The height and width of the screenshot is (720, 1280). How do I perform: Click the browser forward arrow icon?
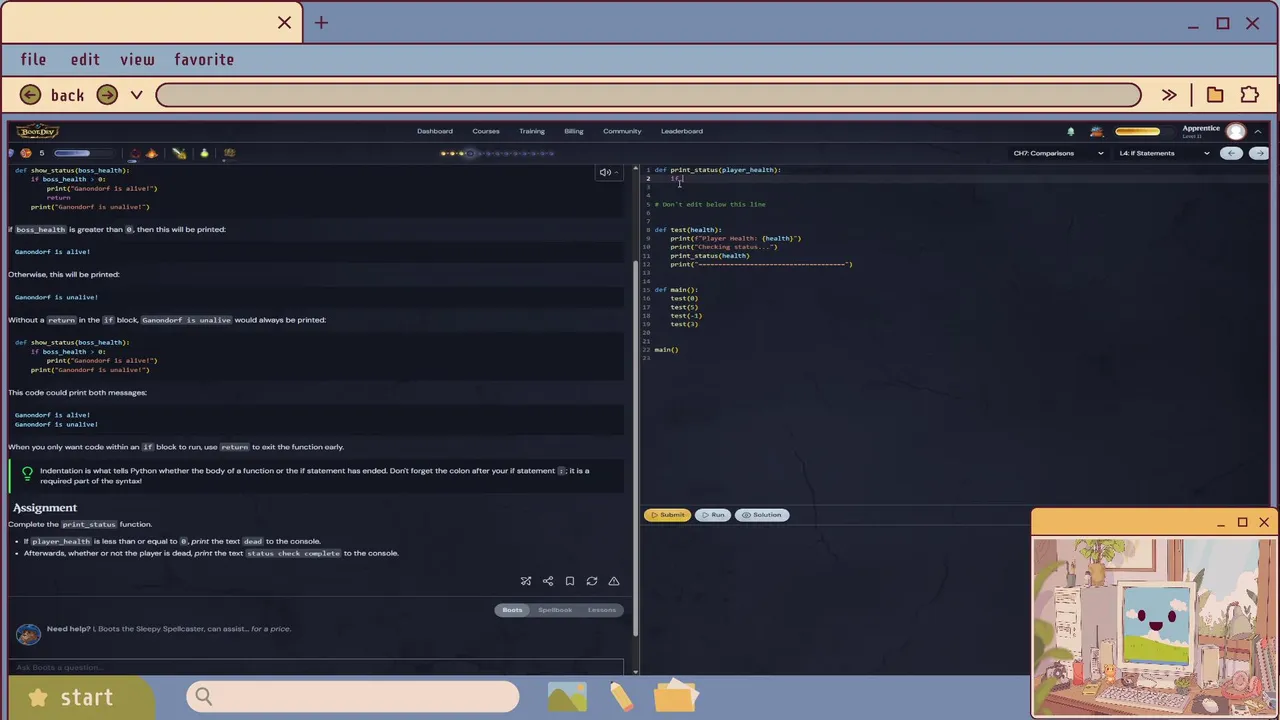click(x=107, y=95)
